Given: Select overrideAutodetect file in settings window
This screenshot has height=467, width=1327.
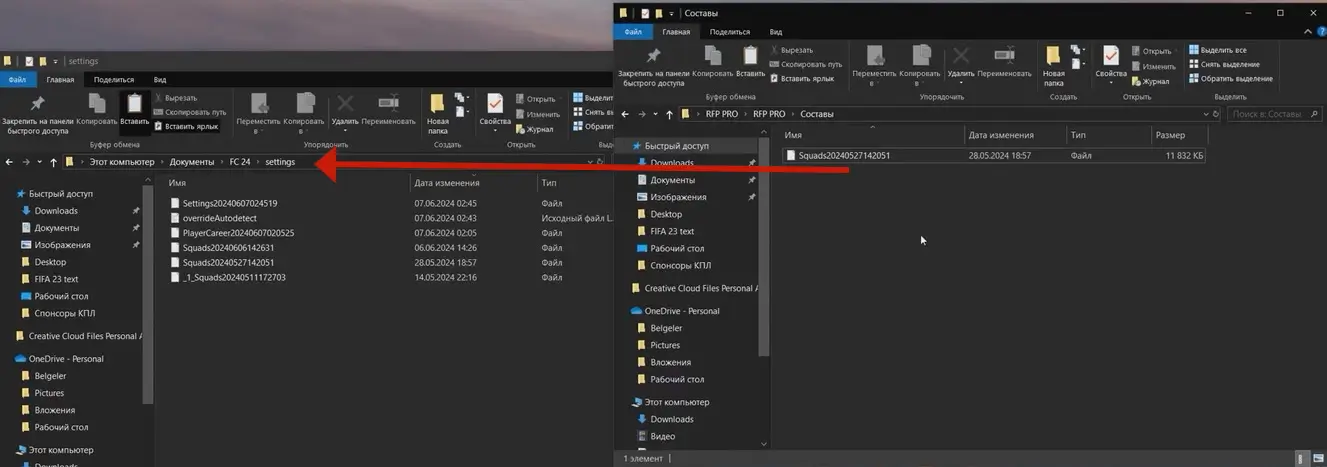Looking at the screenshot, I should point(218,218).
